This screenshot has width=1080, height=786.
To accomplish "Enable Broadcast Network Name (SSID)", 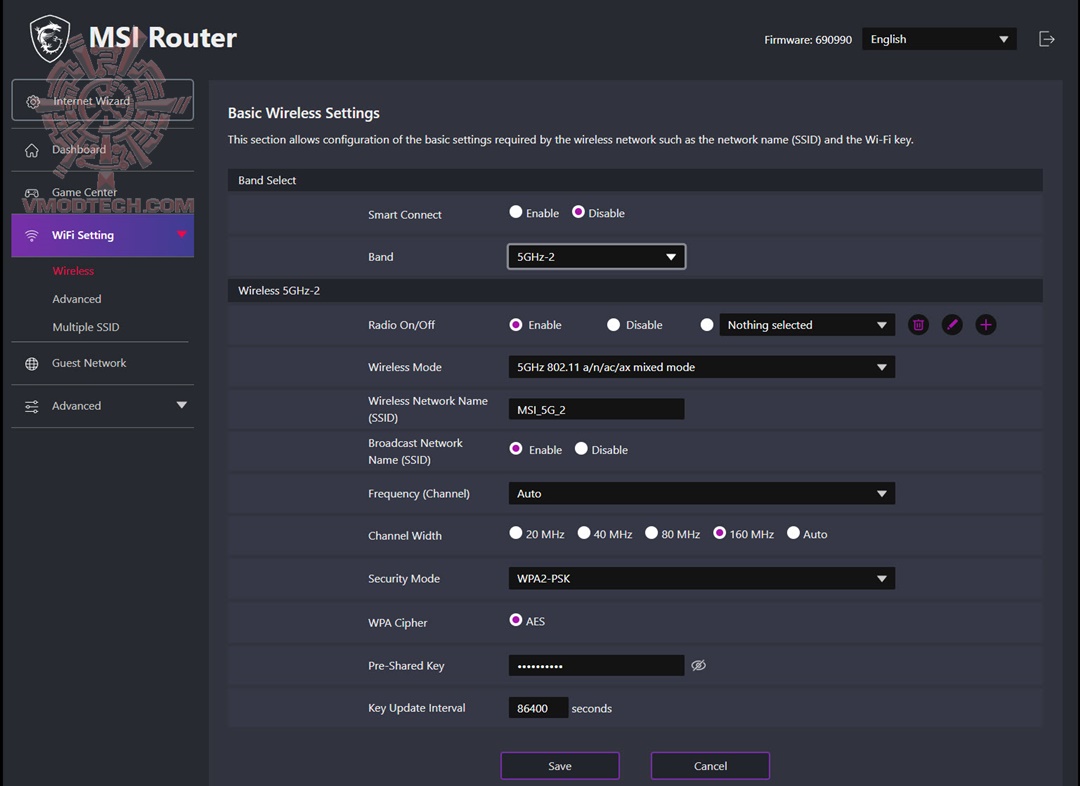I will click(515, 448).
